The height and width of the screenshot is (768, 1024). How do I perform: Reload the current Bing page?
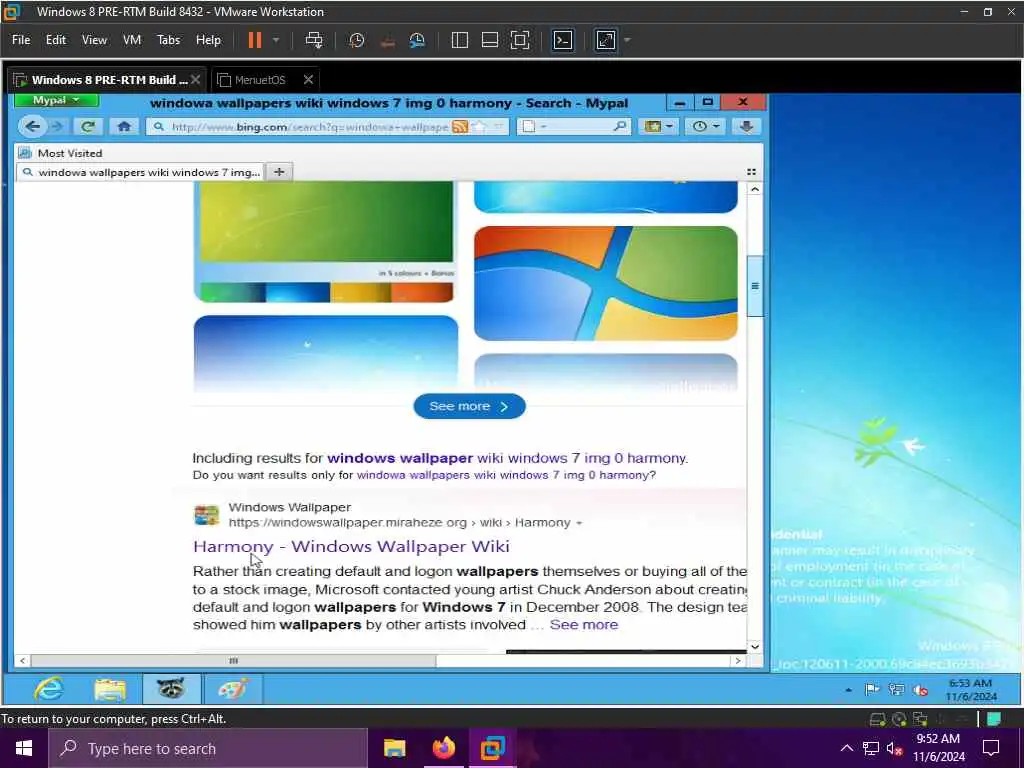pos(88,126)
